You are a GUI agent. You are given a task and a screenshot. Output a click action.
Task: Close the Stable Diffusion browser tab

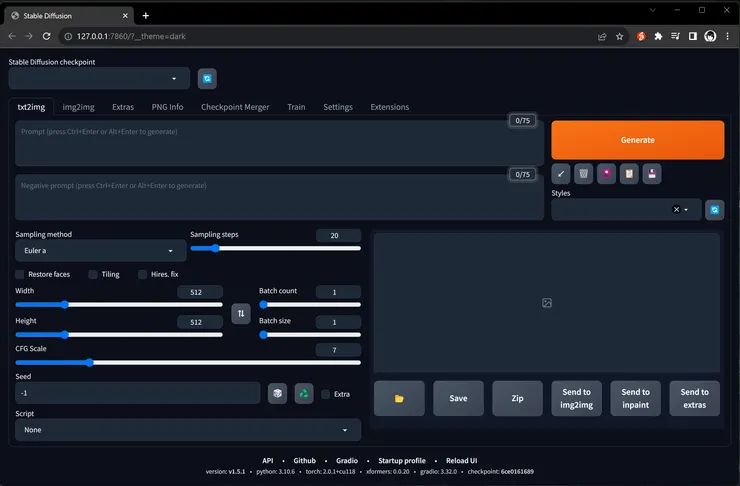pos(125,16)
